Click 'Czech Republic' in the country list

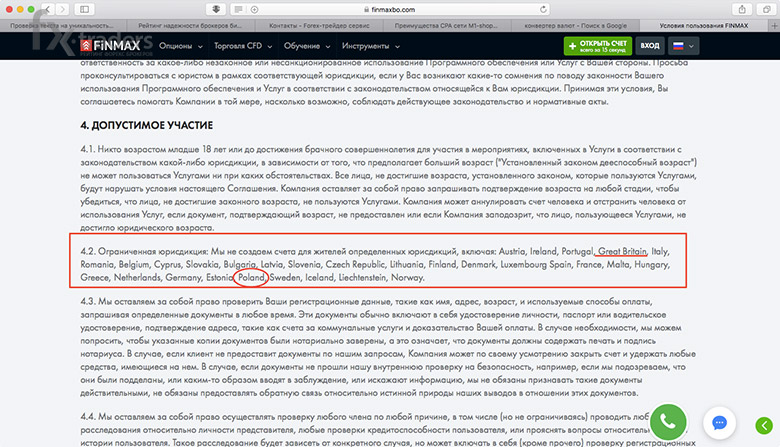pyautogui.click(x=355, y=265)
